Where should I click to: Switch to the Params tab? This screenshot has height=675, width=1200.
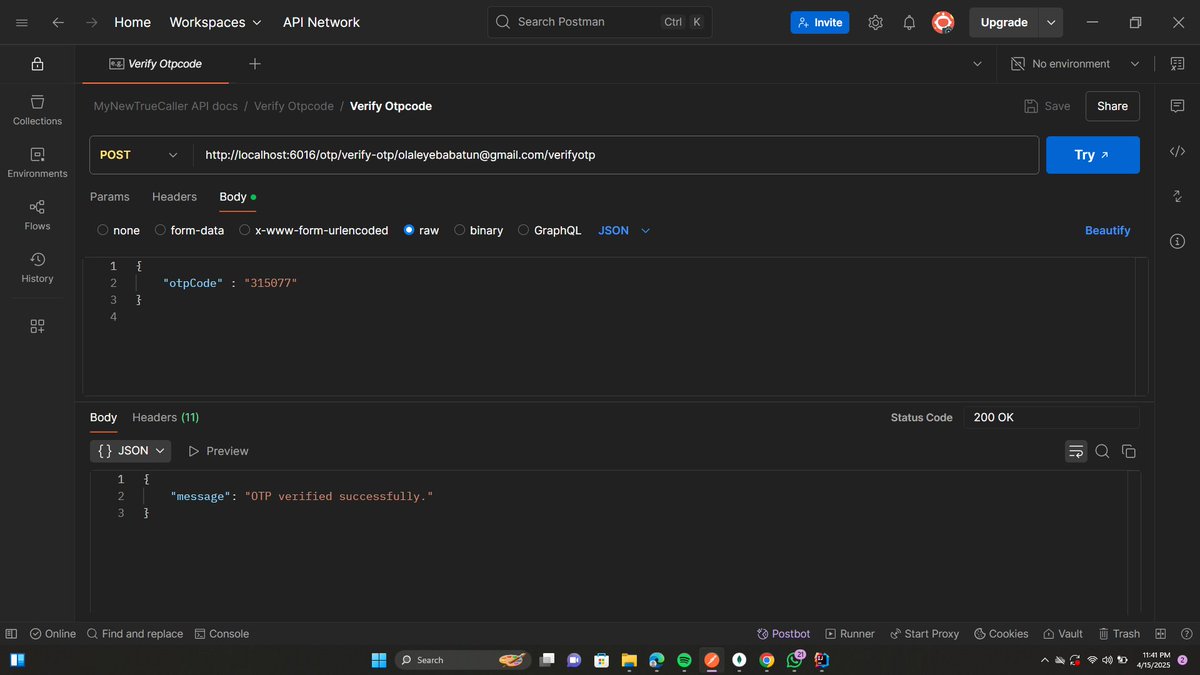click(x=110, y=197)
